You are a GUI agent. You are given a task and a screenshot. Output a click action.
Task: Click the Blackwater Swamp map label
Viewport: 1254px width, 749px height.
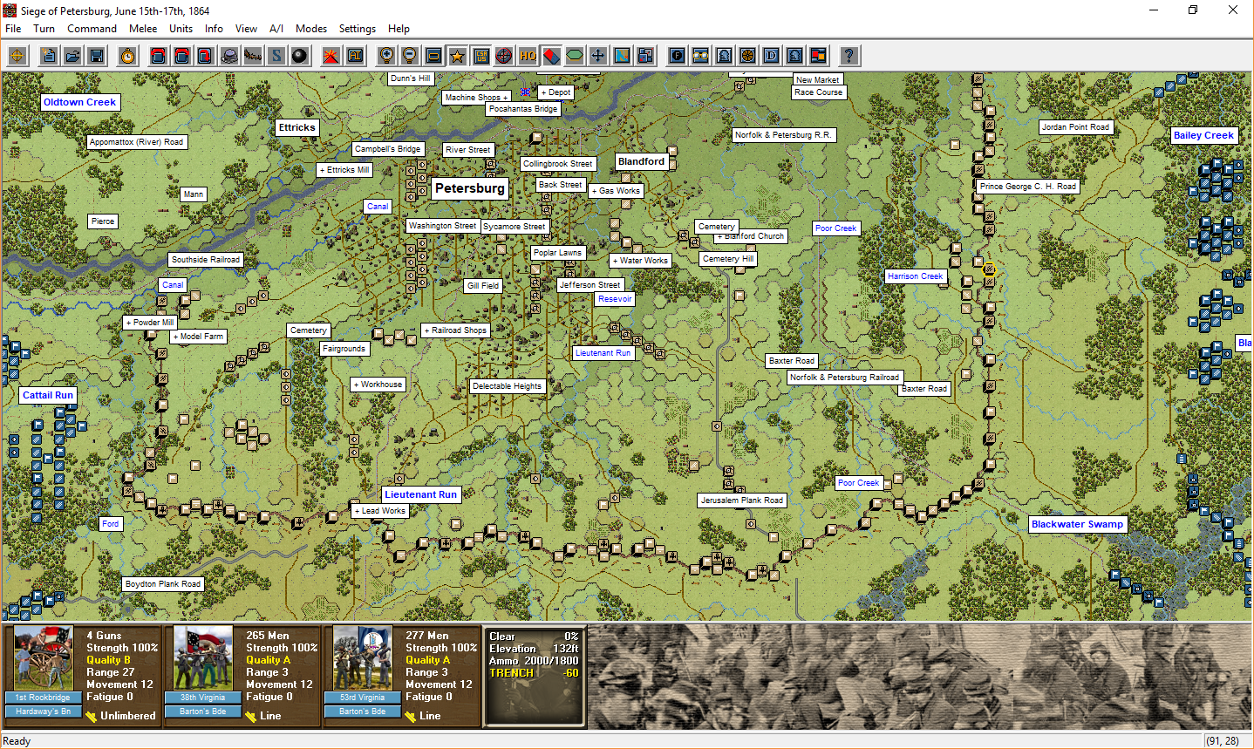[1078, 524]
